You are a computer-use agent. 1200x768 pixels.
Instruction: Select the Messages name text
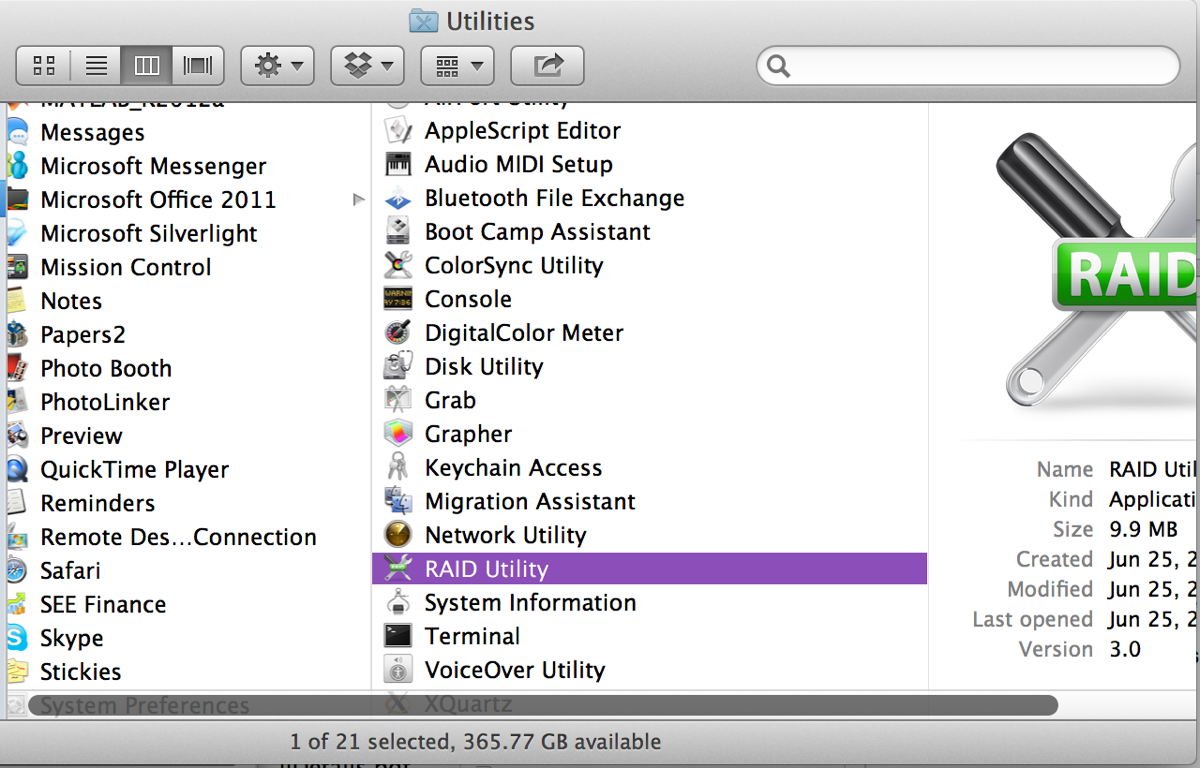point(92,133)
